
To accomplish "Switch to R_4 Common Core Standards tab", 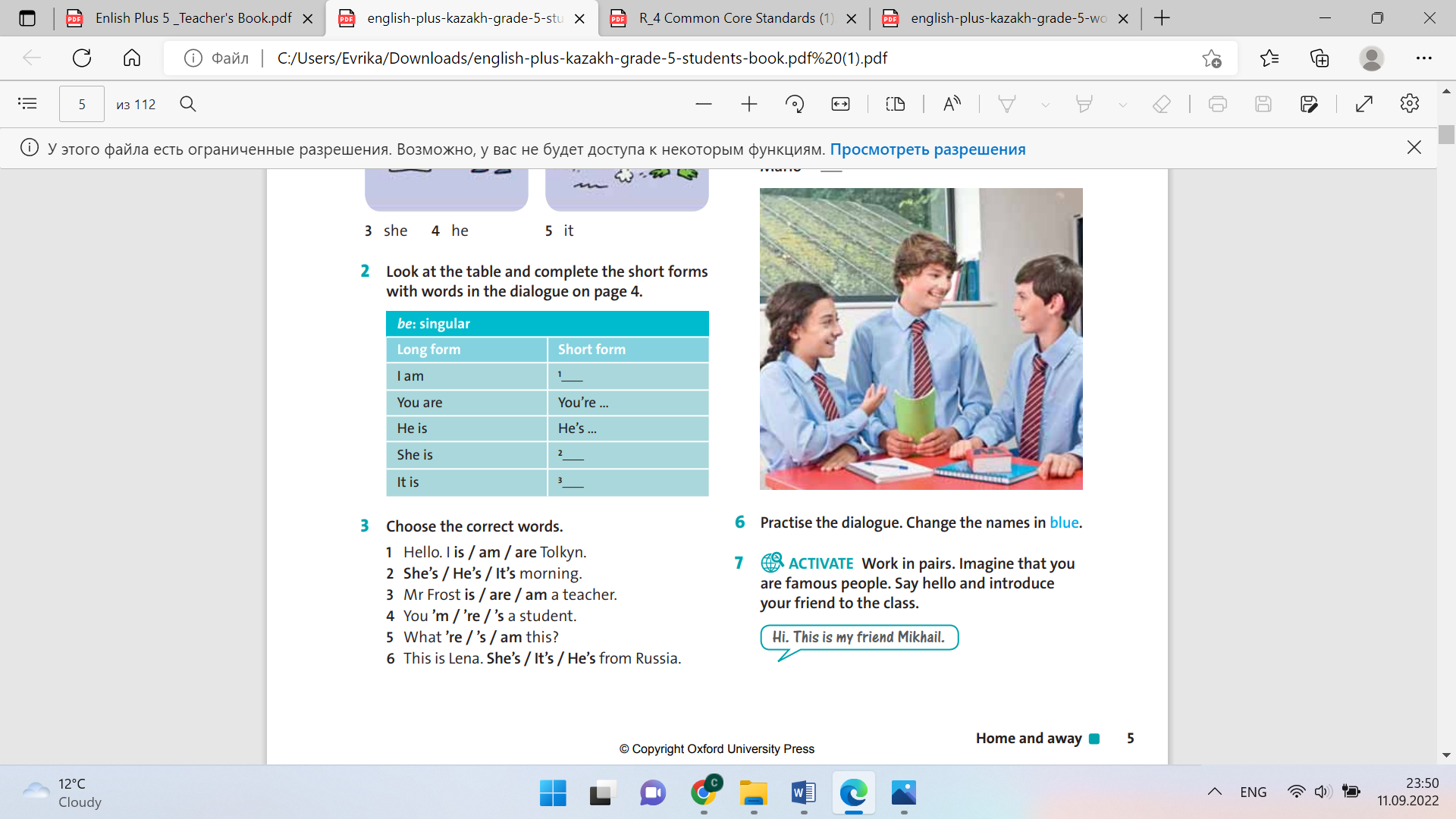I will point(734,18).
